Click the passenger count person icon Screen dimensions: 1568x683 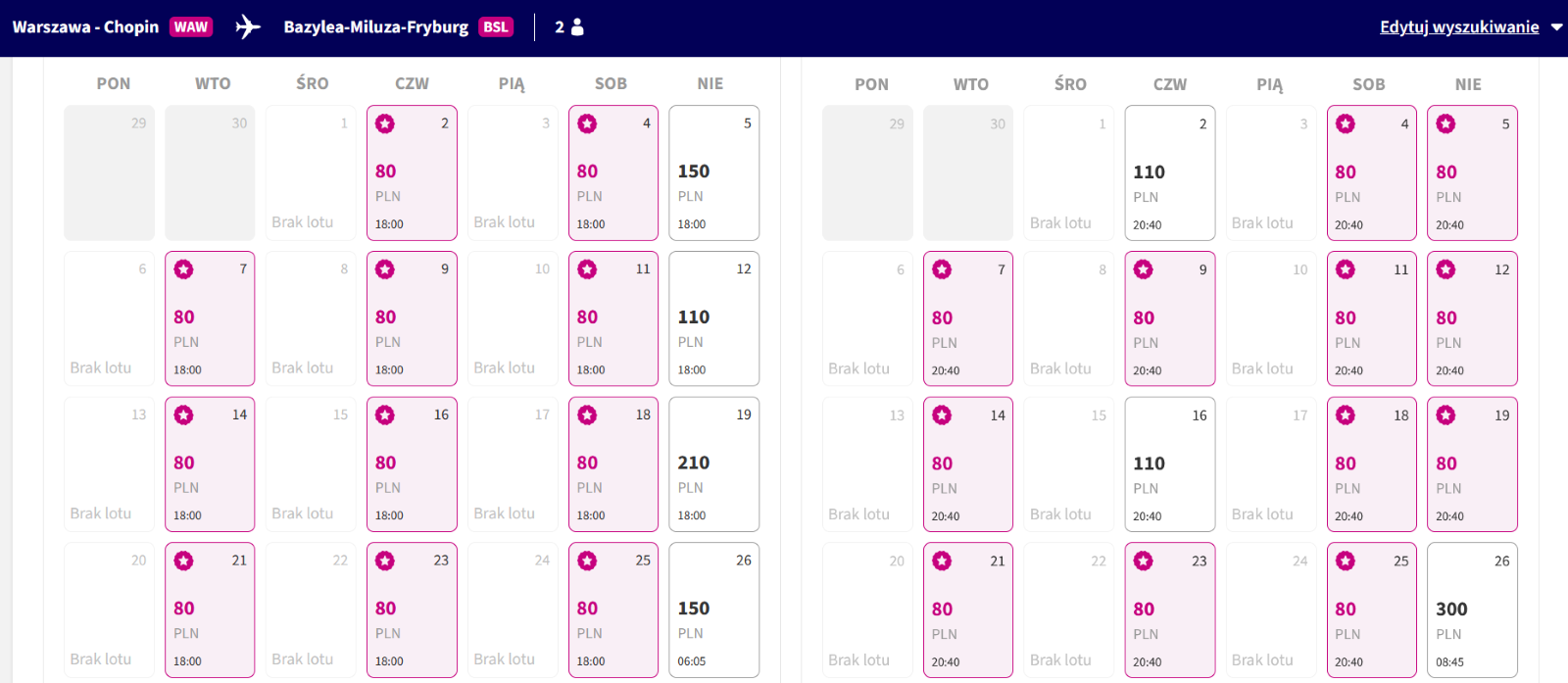577,26
